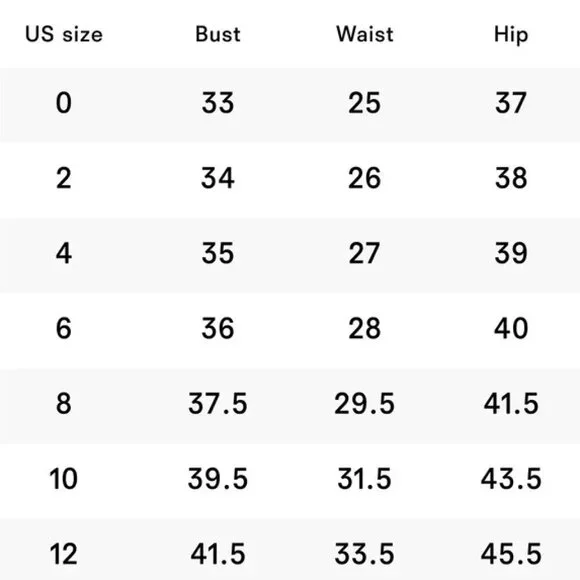Click the hip value 45.5
Viewport: 580px width, 580px height.
(x=511, y=554)
